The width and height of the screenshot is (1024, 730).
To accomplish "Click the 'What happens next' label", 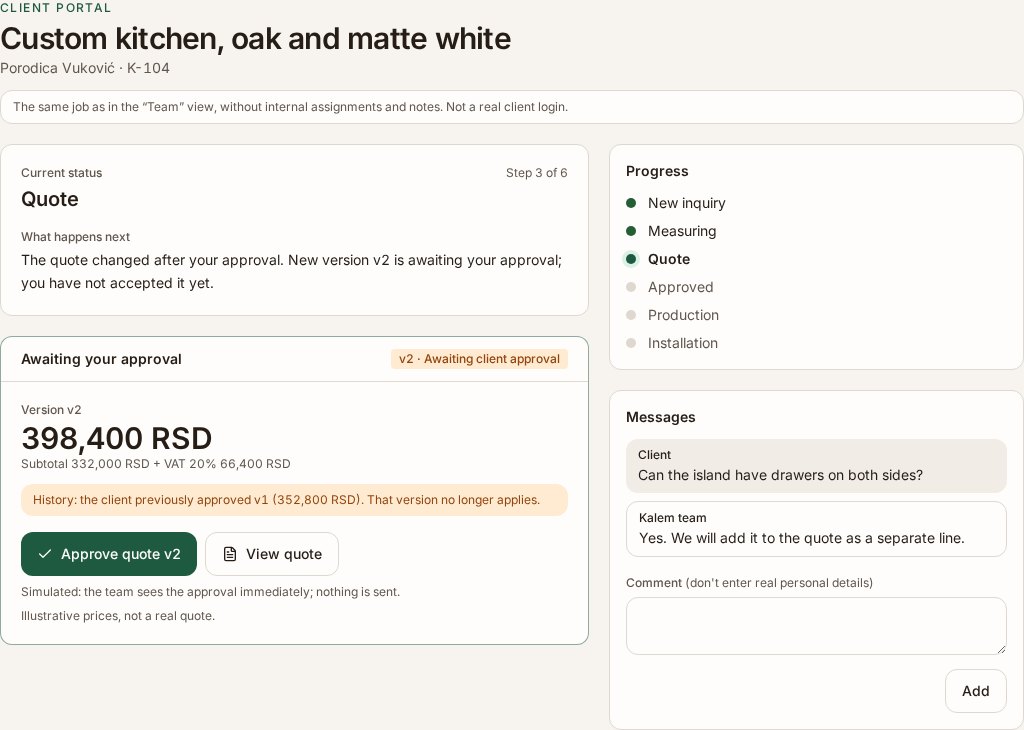I will pyautogui.click(x=75, y=237).
